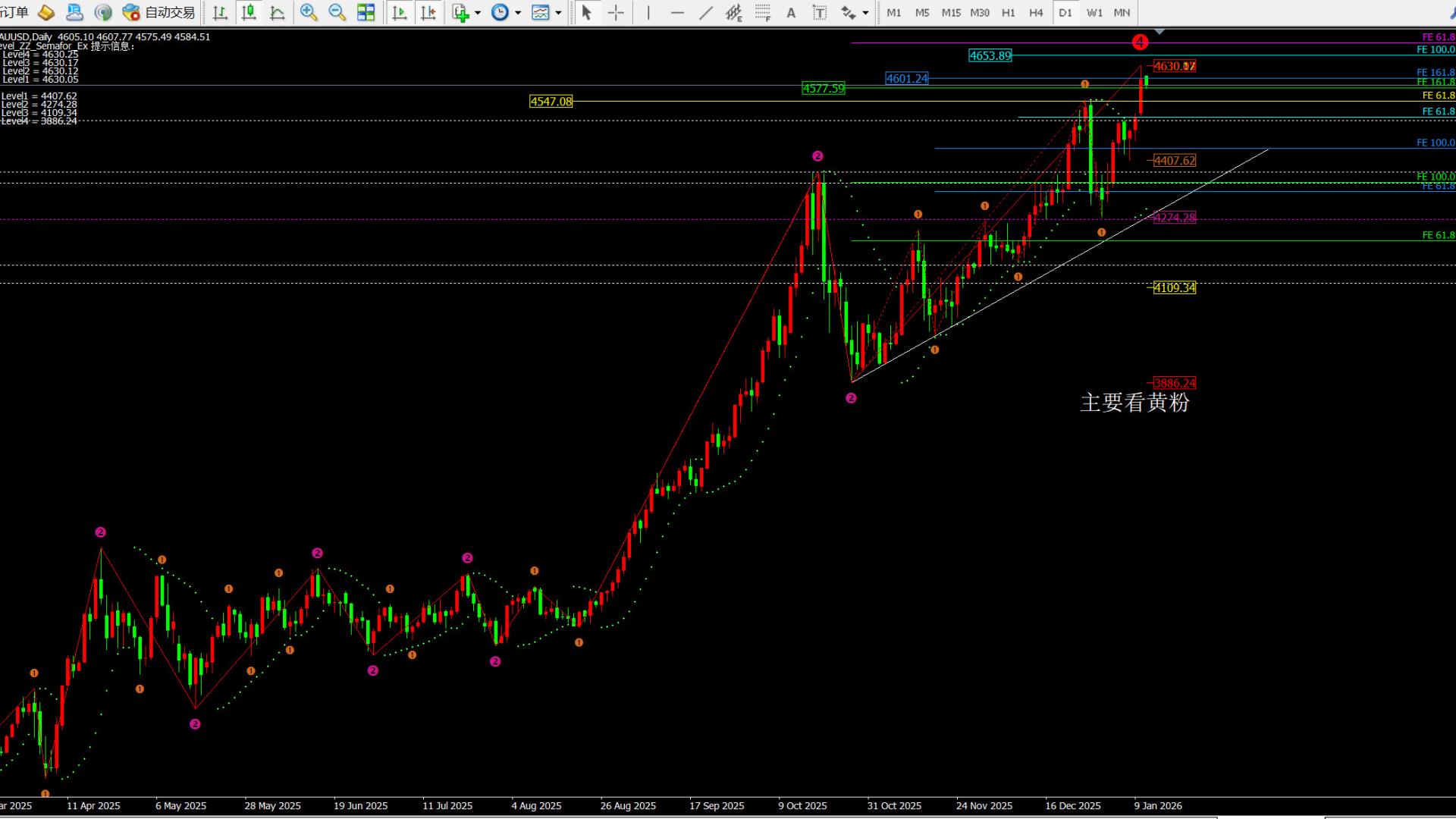The image size is (1456, 819).
Task: Click the zoom in magnifier icon
Action: 308,12
